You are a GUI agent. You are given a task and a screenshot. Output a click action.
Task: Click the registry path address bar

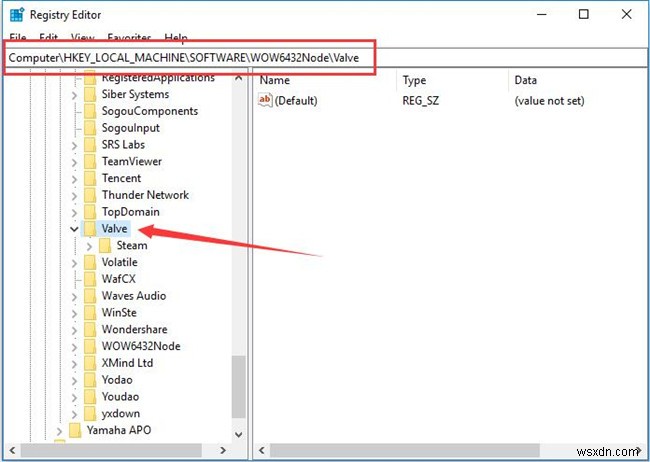coord(325,58)
